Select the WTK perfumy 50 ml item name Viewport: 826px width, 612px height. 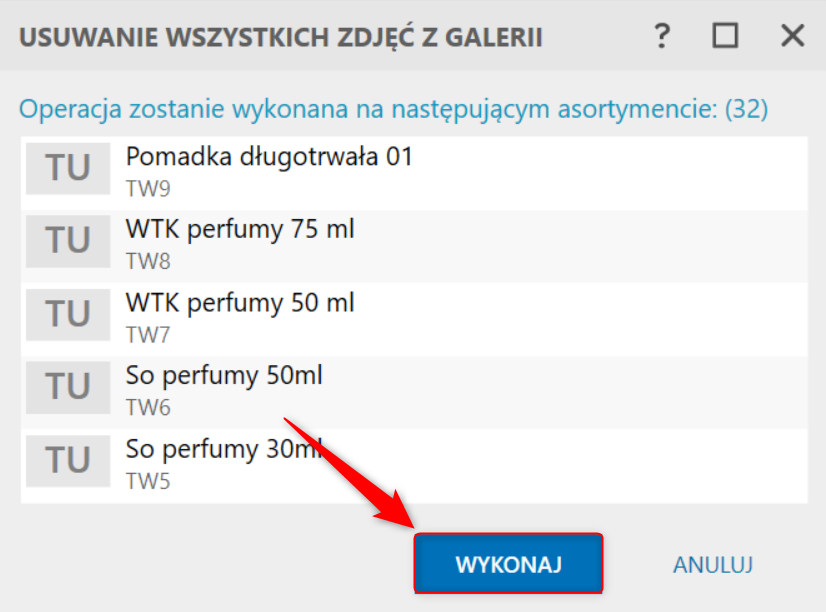coord(240,303)
